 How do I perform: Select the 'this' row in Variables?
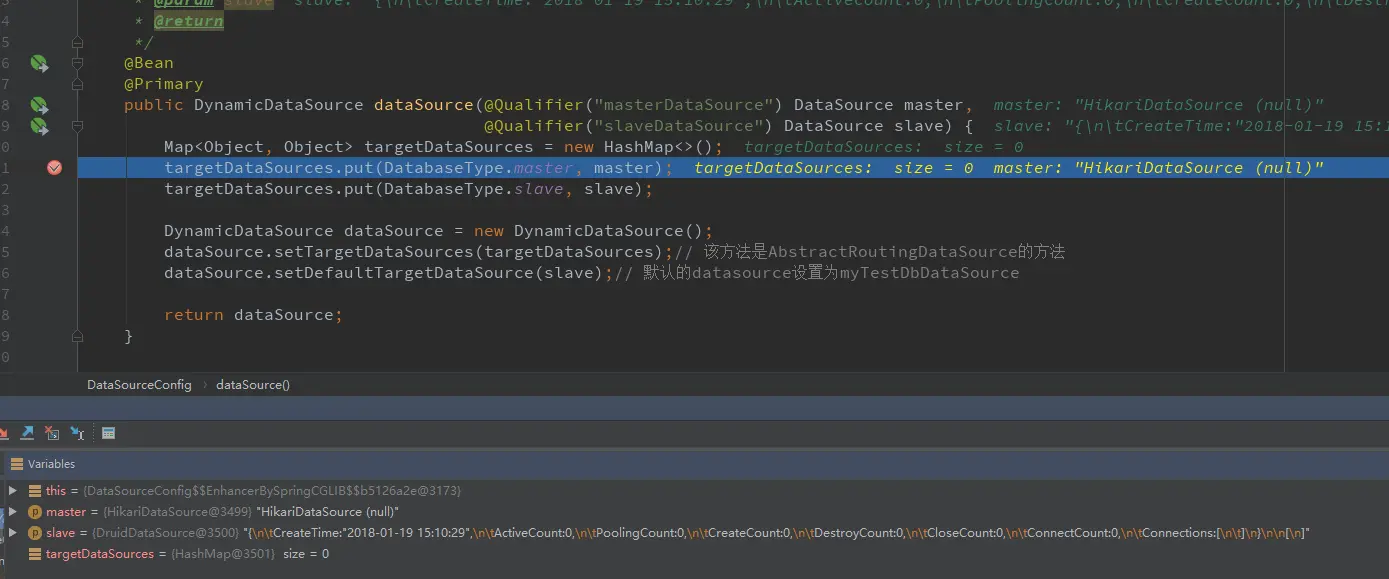pos(694,491)
